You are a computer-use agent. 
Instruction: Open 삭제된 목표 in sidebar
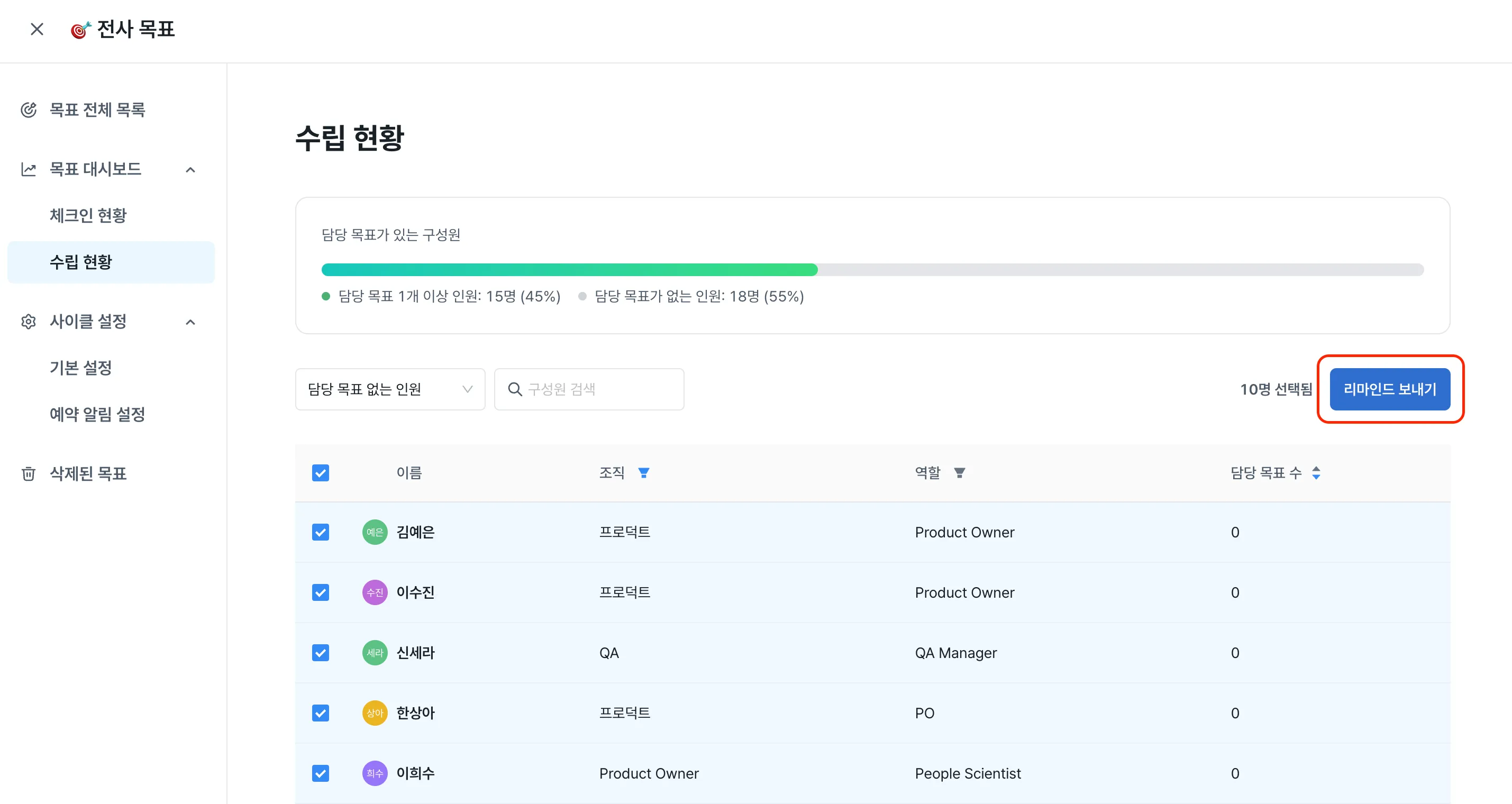coord(88,473)
